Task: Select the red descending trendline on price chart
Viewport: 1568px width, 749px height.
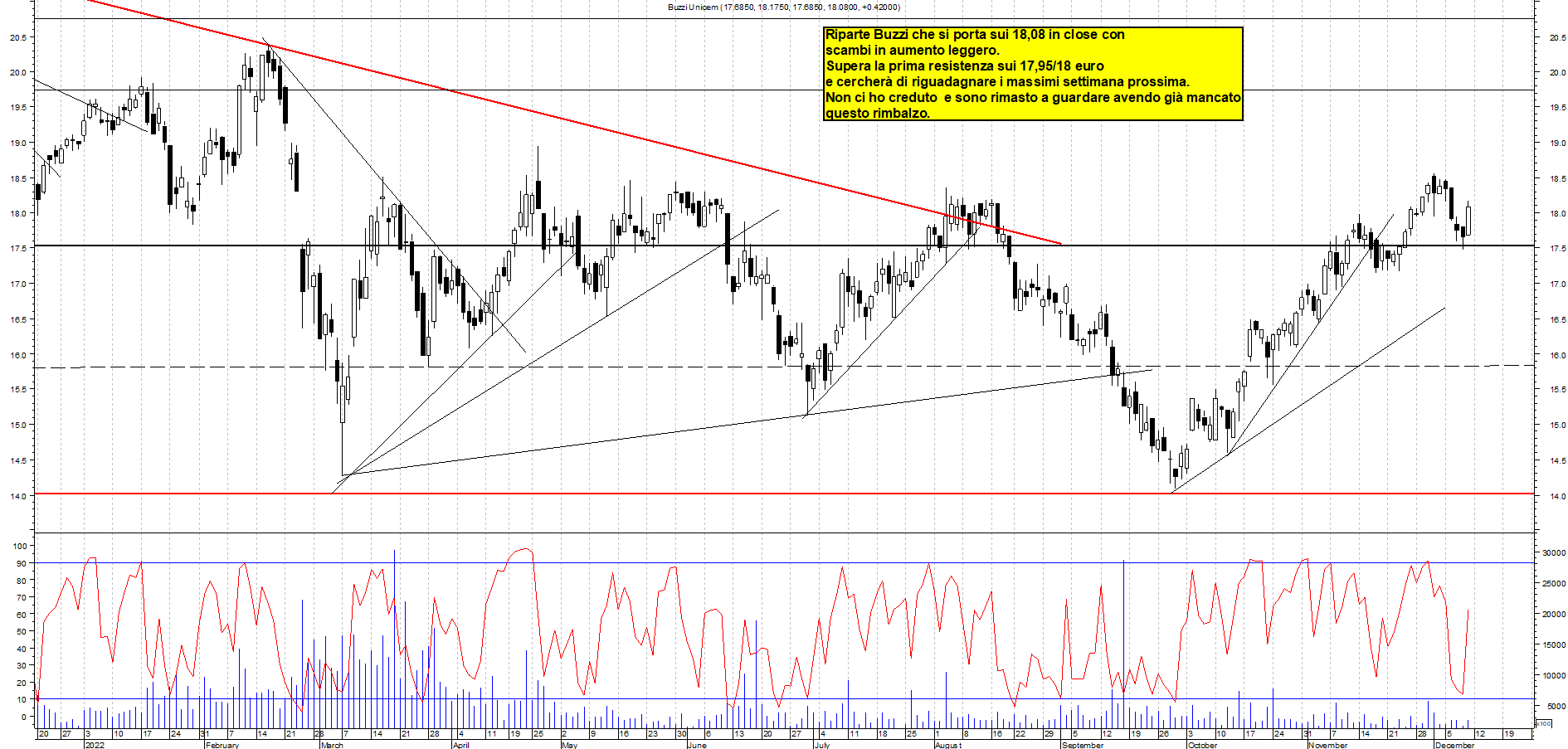Action: (x=572, y=122)
